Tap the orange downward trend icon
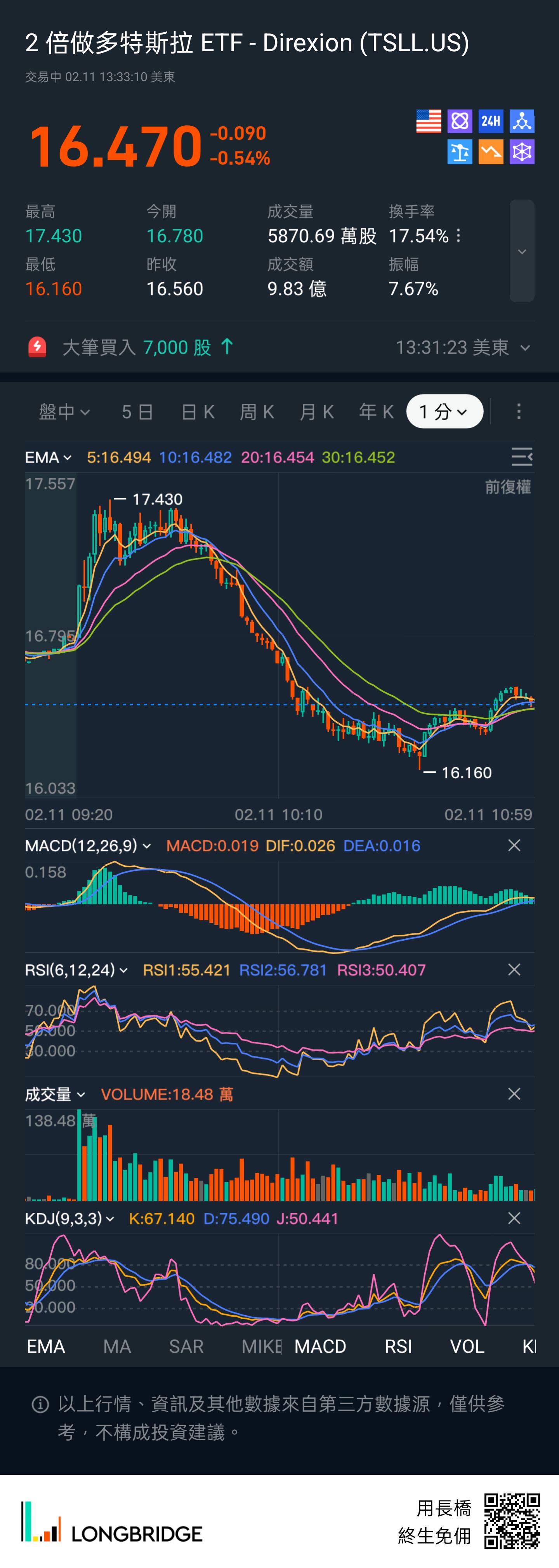The height and width of the screenshot is (1568, 559). coord(490,152)
